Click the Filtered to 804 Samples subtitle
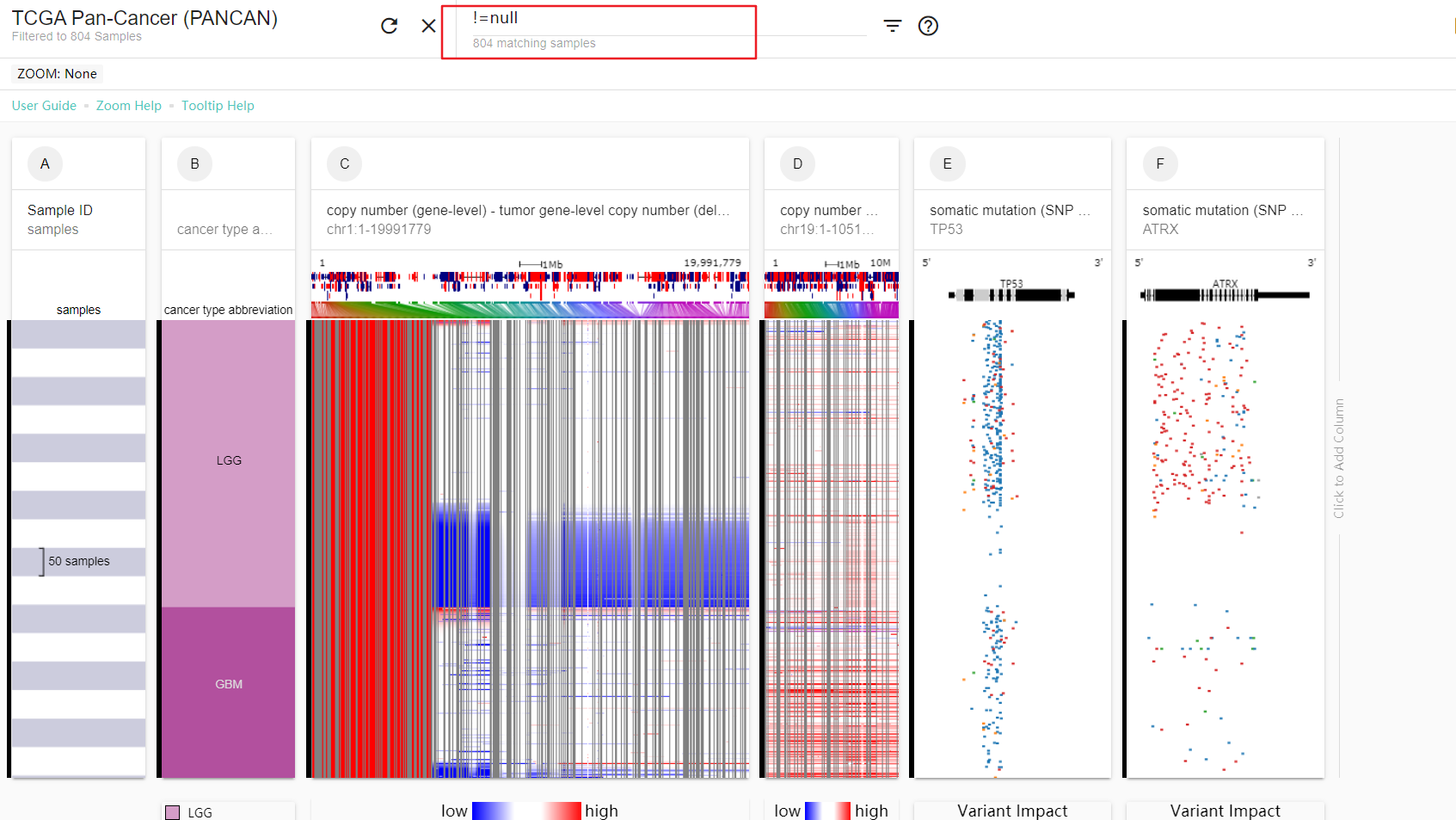Image resolution: width=1456 pixels, height=820 pixels. tap(77, 36)
